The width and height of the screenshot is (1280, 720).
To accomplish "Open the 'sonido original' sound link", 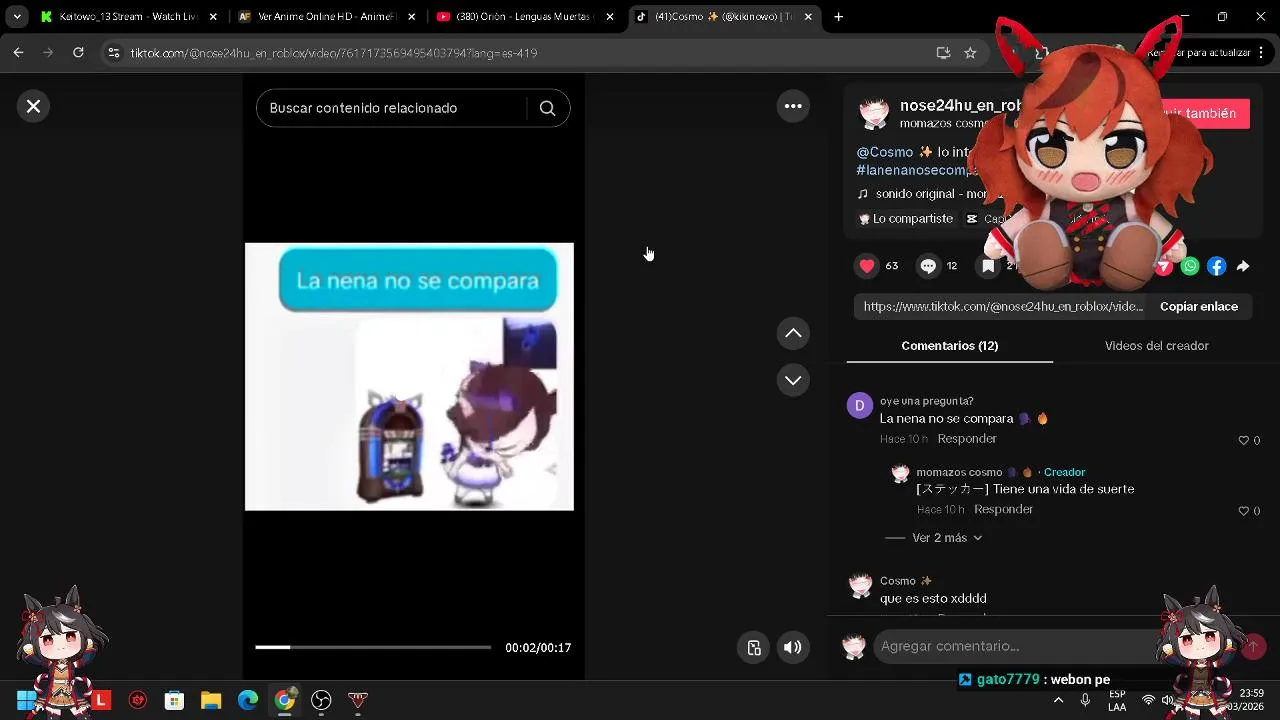I will tap(931, 194).
